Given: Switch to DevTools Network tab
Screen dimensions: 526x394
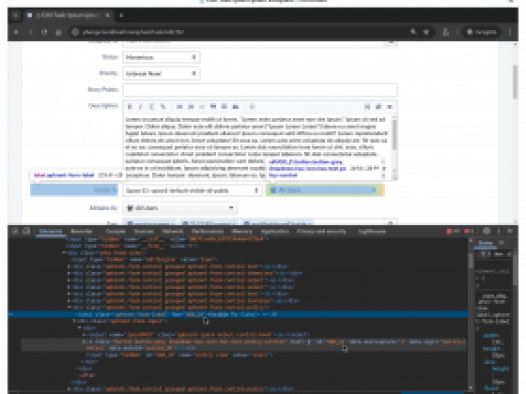Looking at the screenshot, I should 173,231.
